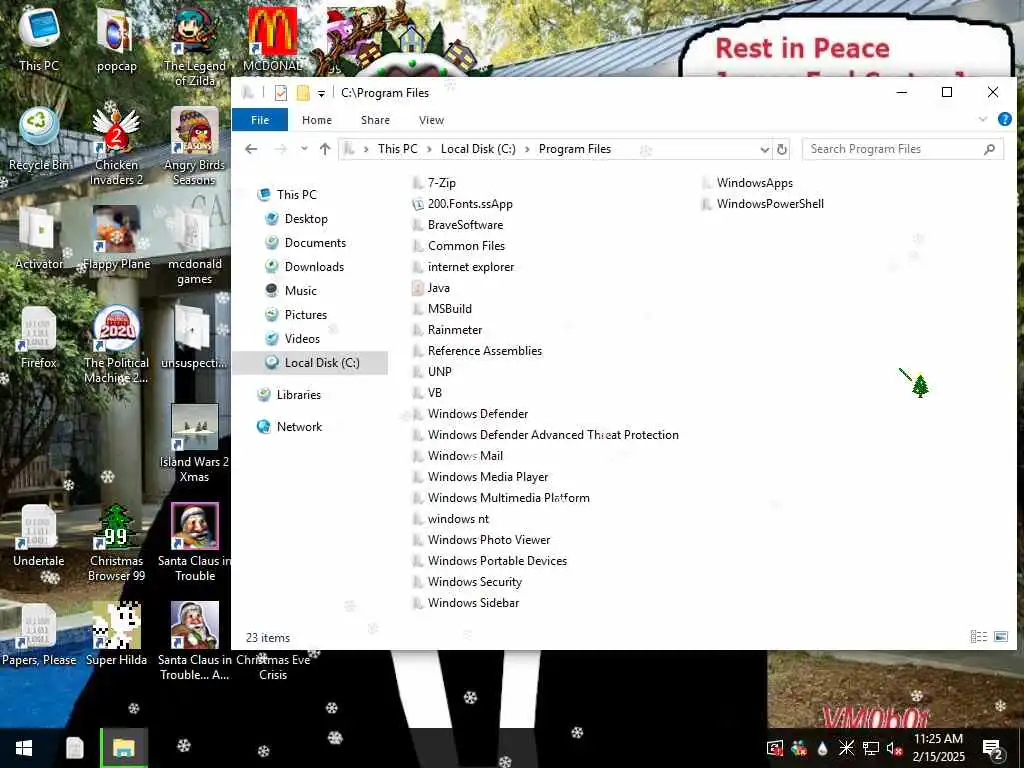Go up one folder level arrow
This screenshot has height=768, width=1024.
(x=325, y=149)
